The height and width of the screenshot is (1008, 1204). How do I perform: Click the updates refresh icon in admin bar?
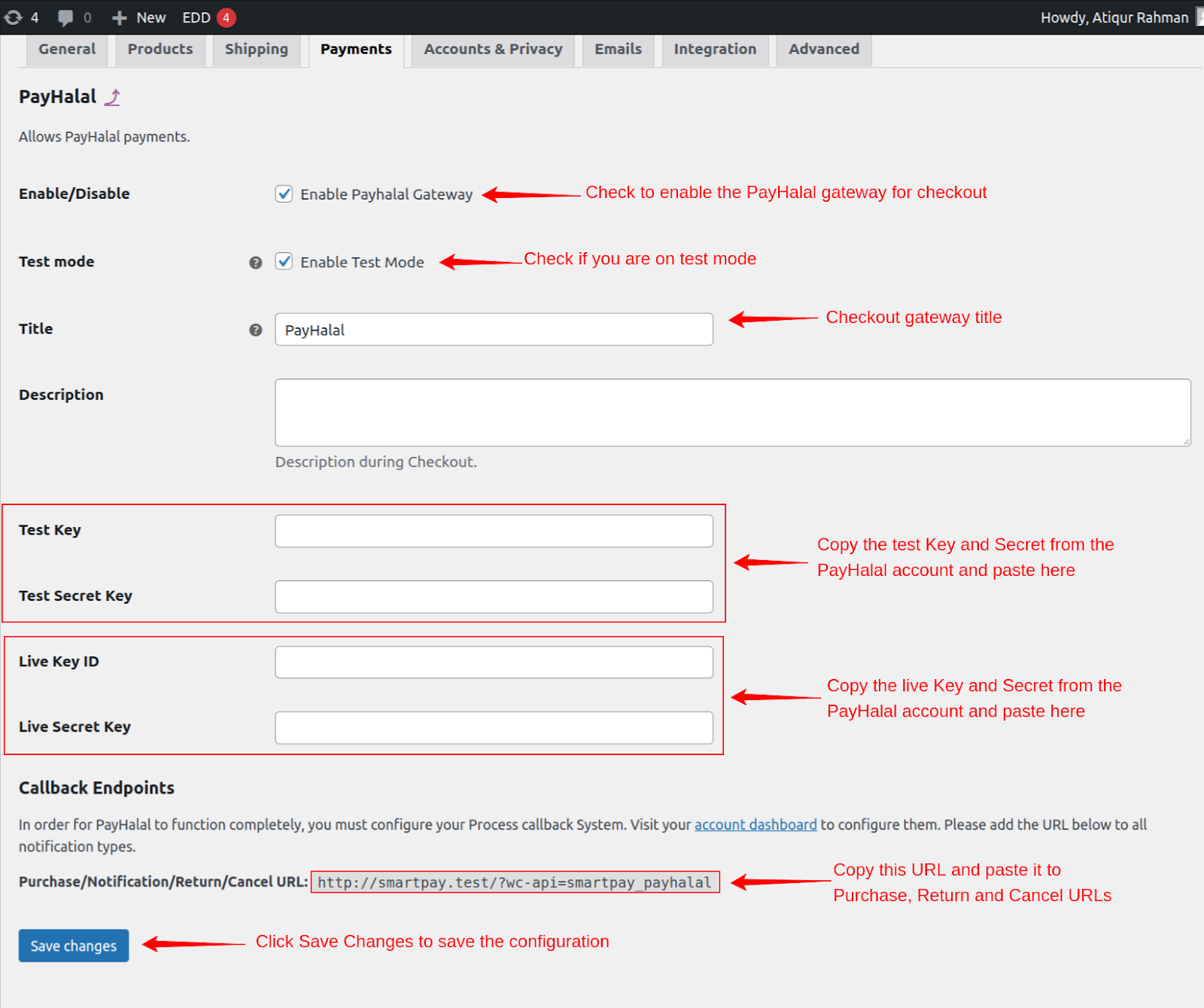click(x=14, y=17)
